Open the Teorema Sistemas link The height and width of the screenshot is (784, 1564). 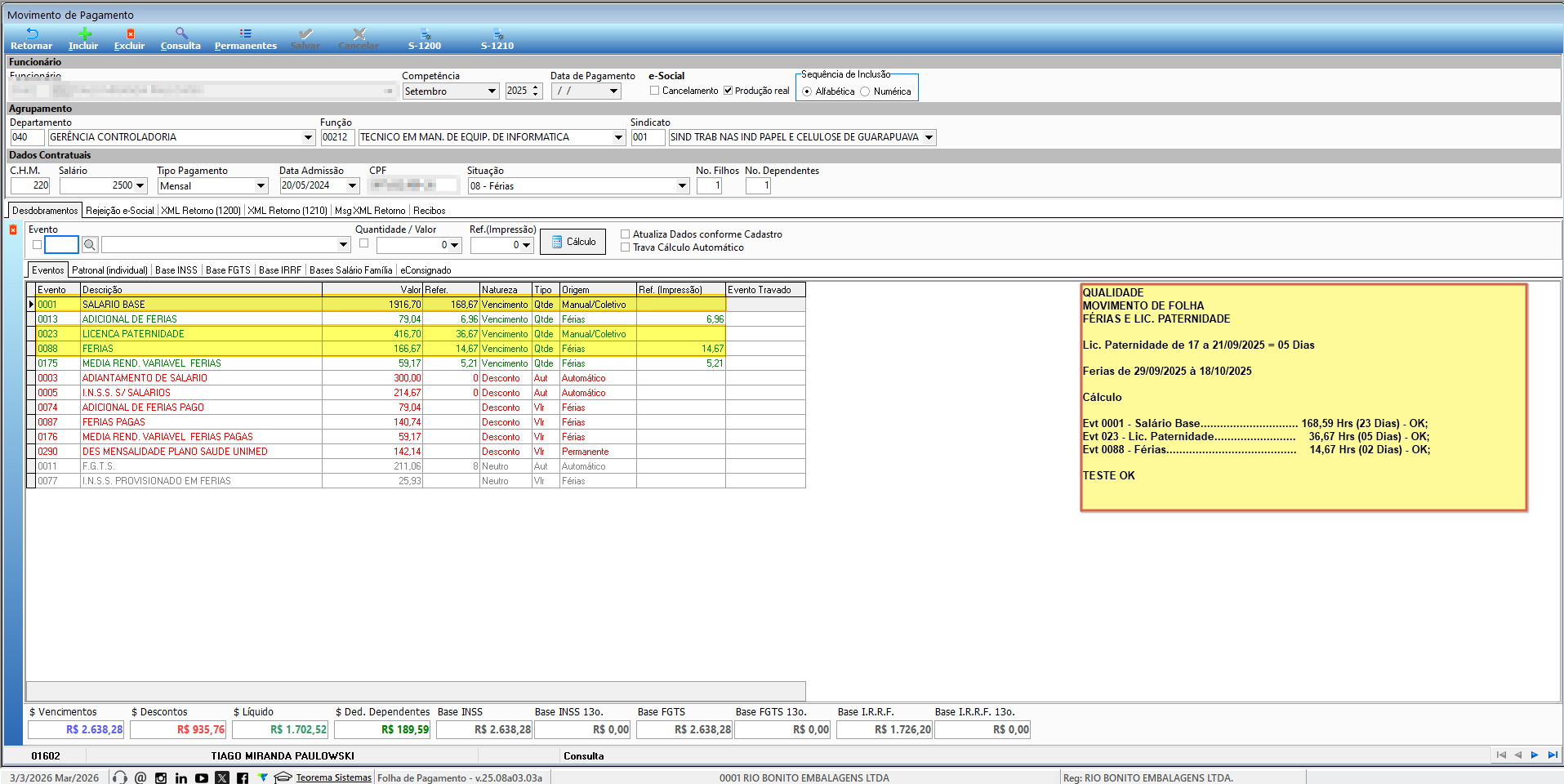click(x=333, y=777)
